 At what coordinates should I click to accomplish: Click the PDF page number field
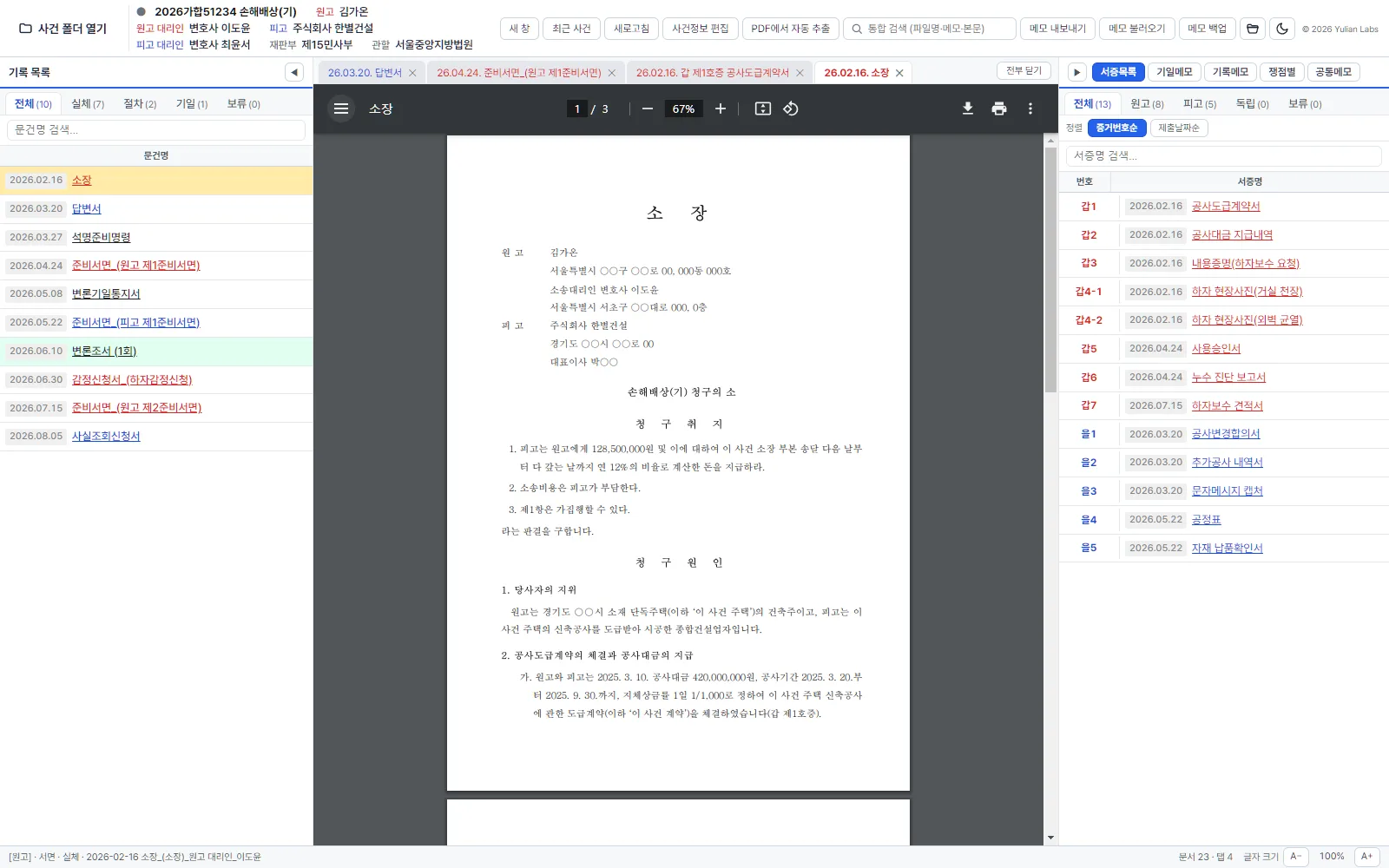point(577,108)
